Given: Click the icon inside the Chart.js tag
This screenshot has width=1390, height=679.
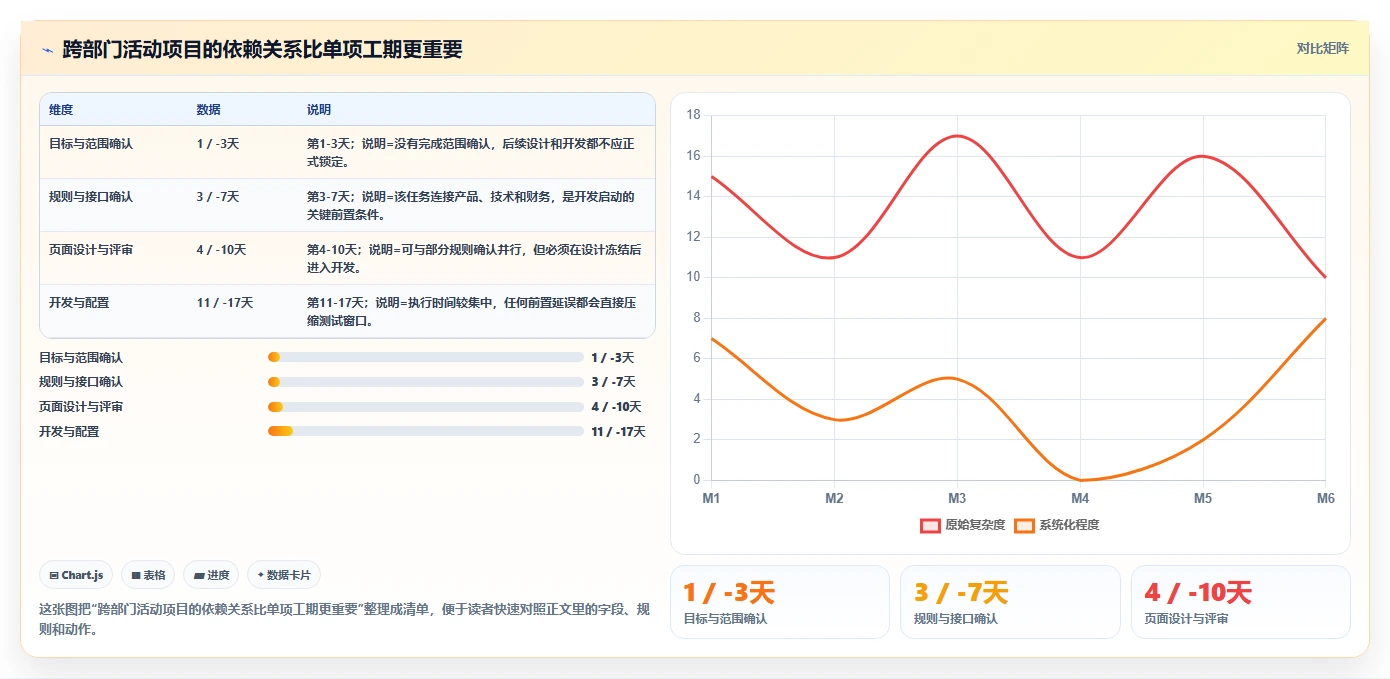Looking at the screenshot, I should click(54, 575).
